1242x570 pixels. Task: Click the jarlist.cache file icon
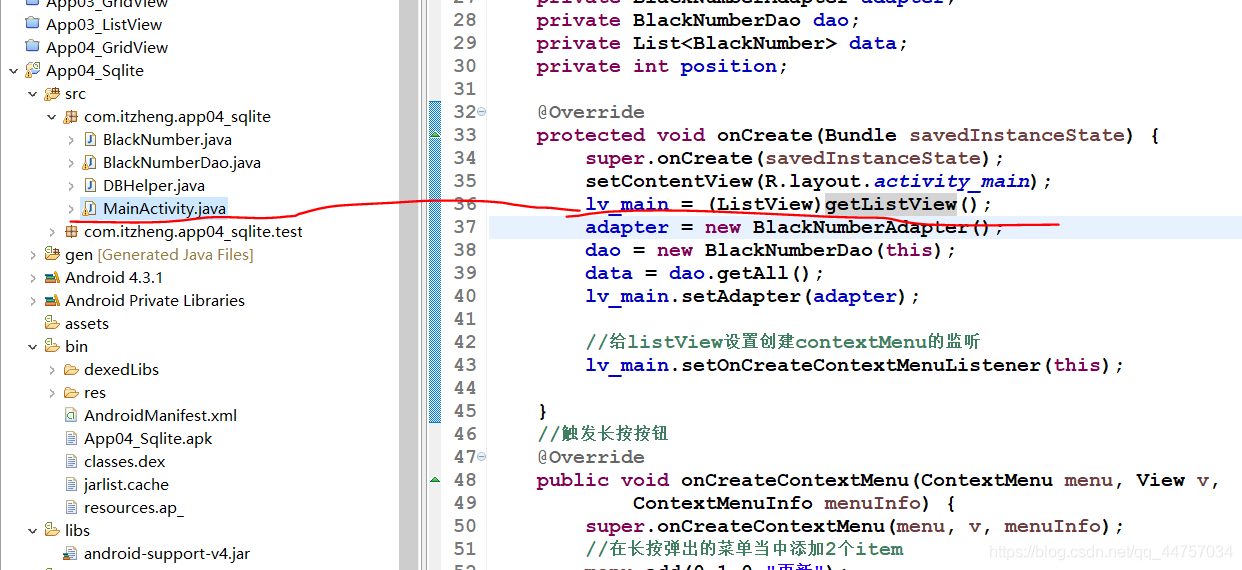[x=71, y=484]
